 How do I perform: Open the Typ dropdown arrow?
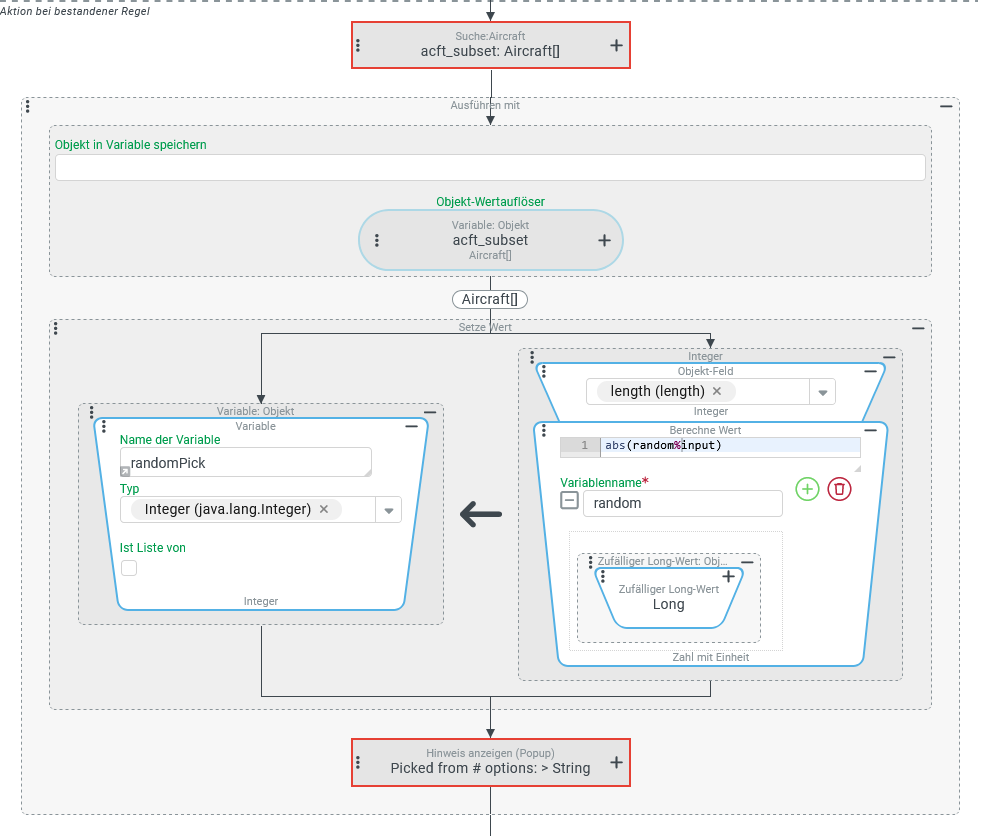pos(388,510)
